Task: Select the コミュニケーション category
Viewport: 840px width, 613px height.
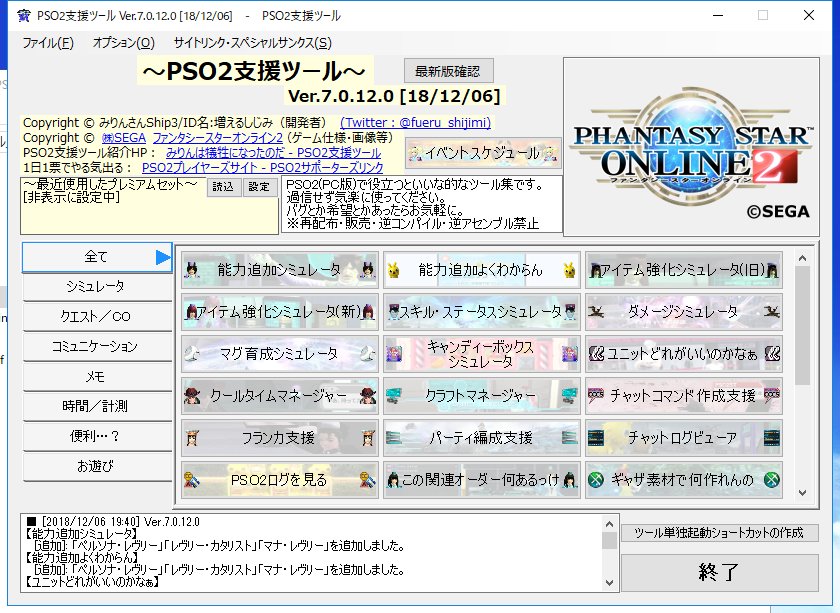Action: point(97,347)
